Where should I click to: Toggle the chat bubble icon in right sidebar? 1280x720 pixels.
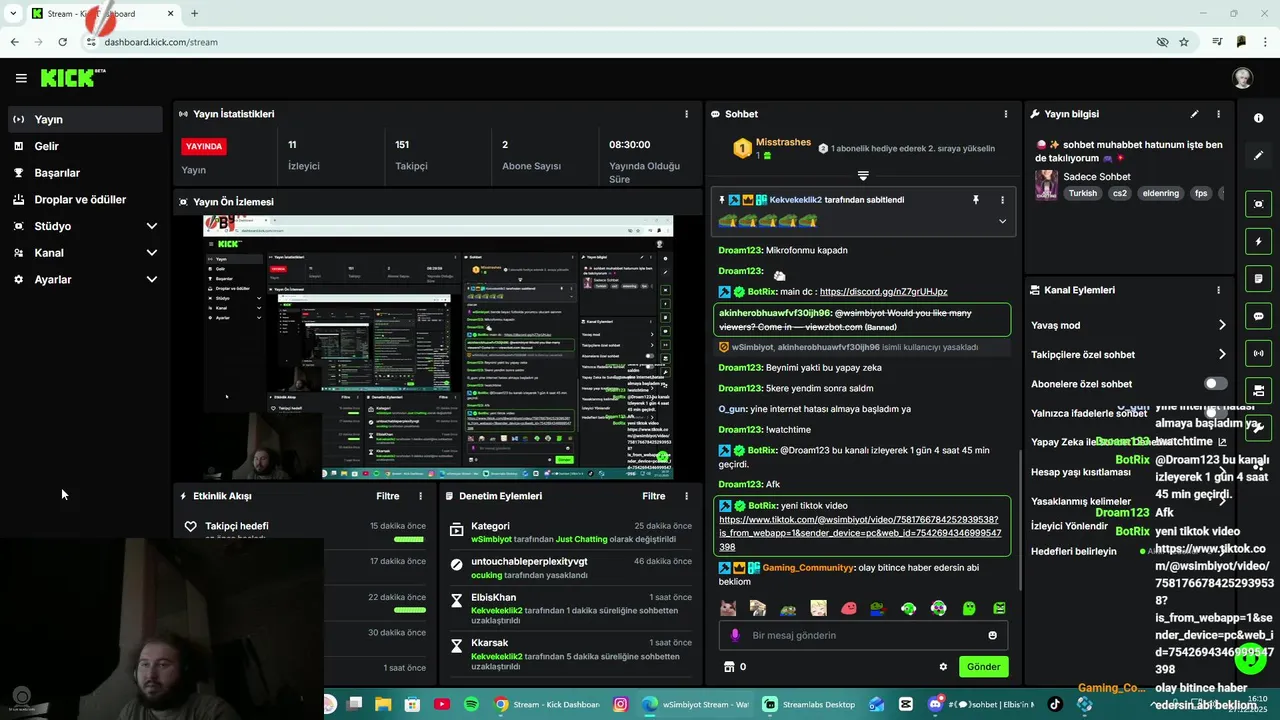coord(1259,316)
